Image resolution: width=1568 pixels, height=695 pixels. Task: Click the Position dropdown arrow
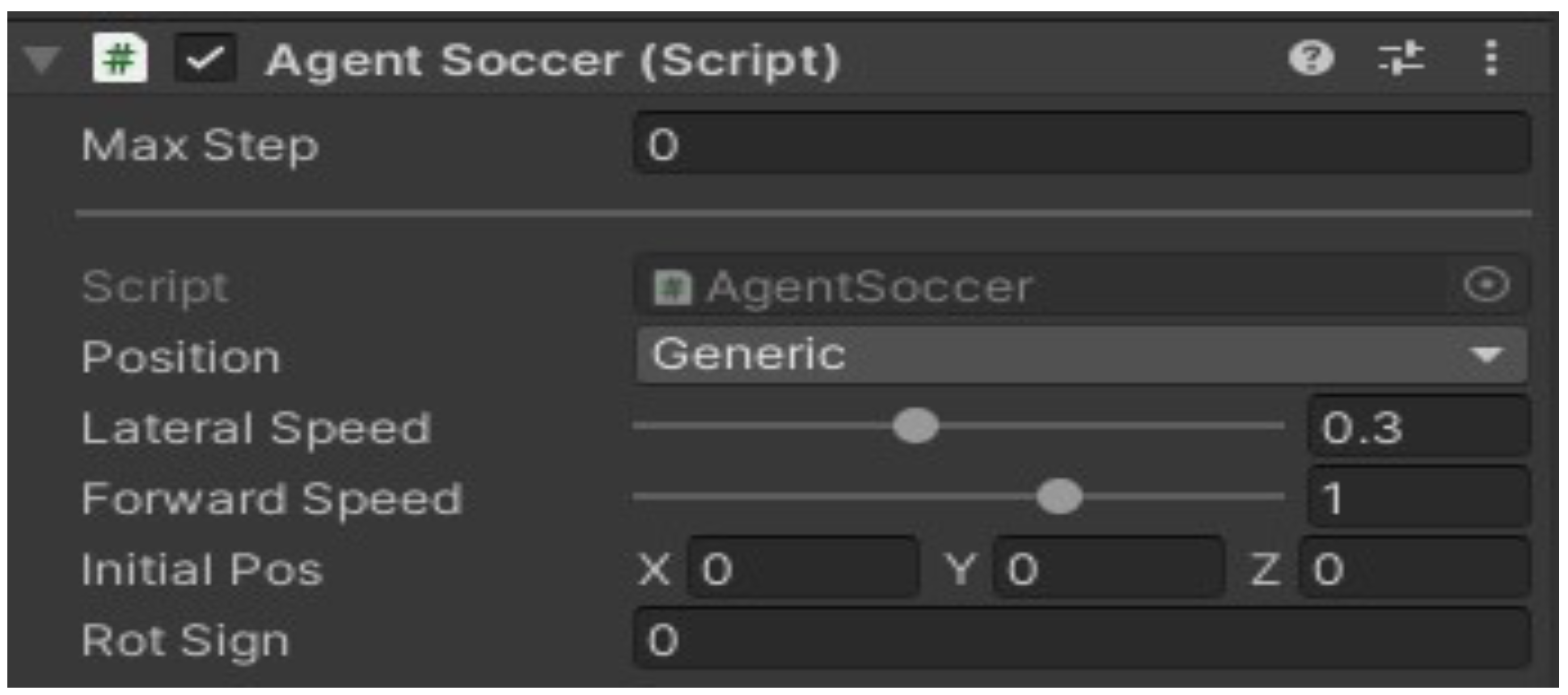[x=1487, y=355]
